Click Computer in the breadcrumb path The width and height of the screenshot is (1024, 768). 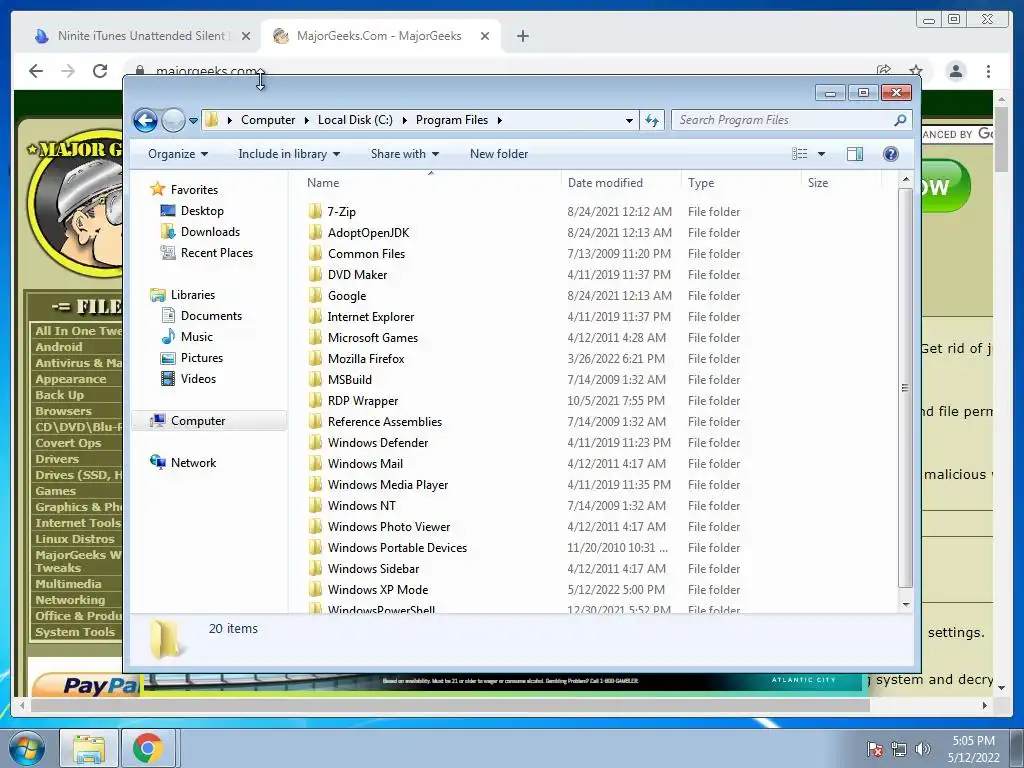268,120
